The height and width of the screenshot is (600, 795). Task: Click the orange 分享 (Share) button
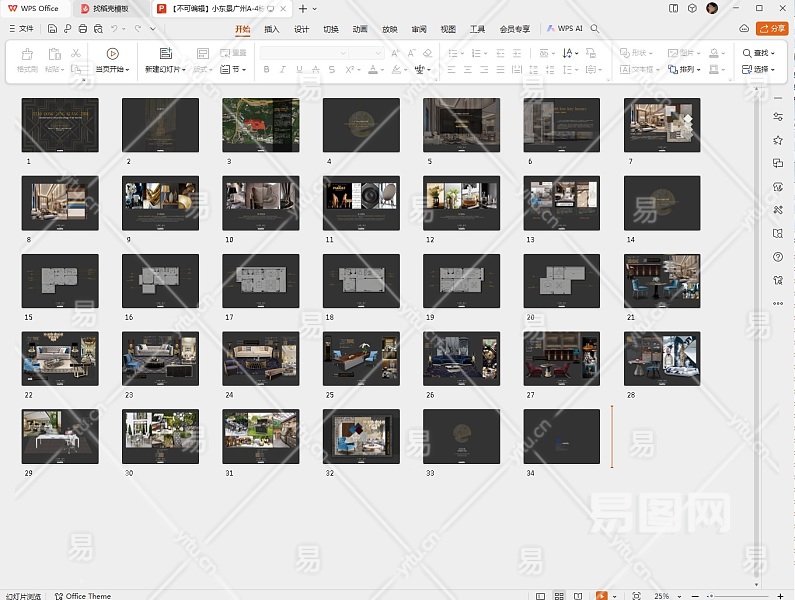point(772,29)
